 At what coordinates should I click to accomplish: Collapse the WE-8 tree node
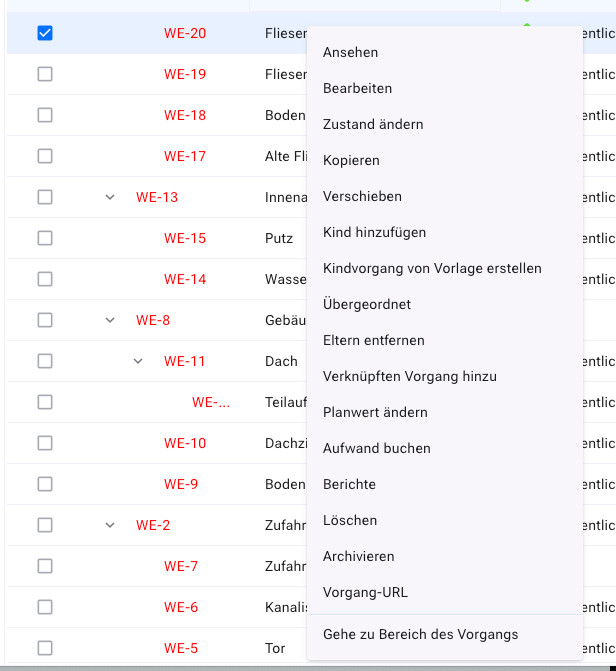tap(110, 320)
